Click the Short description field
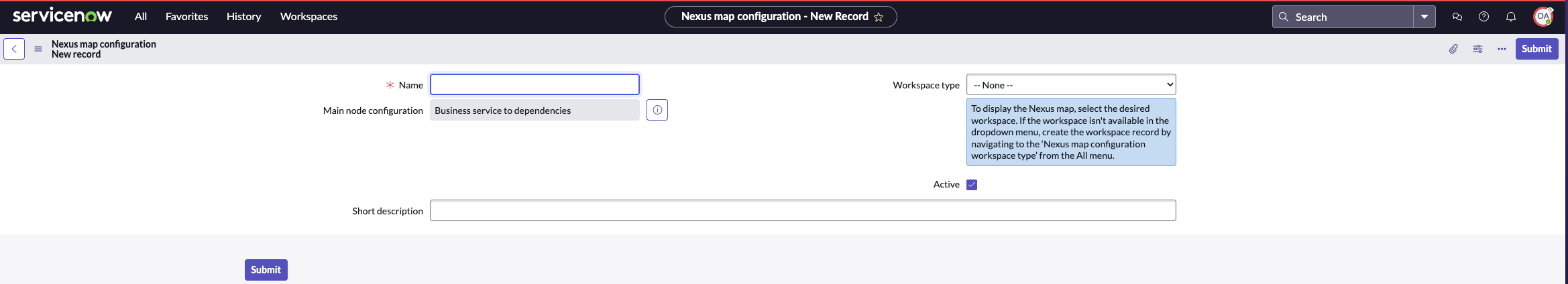The image size is (1568, 284). point(803,210)
